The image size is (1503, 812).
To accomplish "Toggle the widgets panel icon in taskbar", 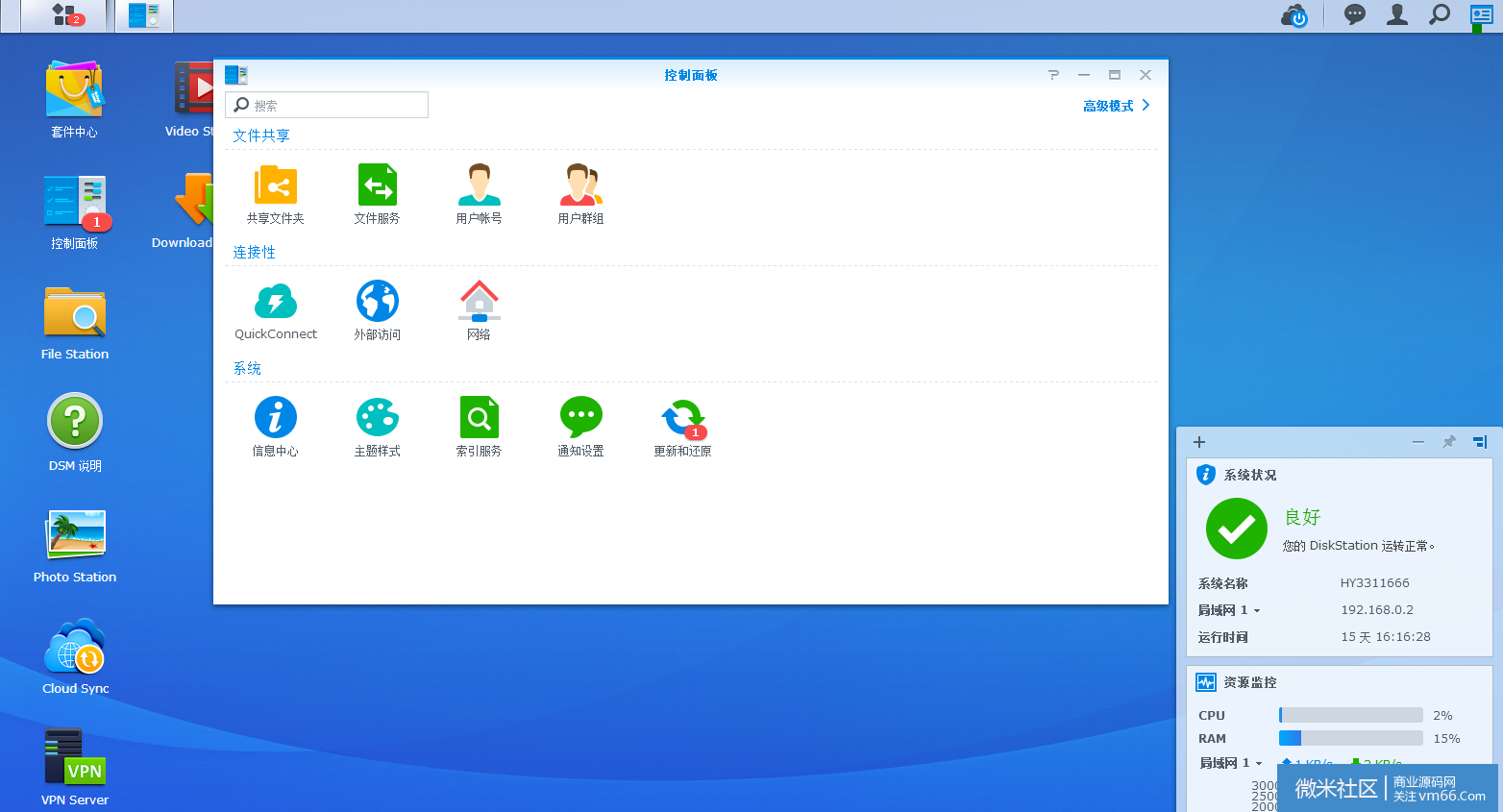I will [1481, 14].
